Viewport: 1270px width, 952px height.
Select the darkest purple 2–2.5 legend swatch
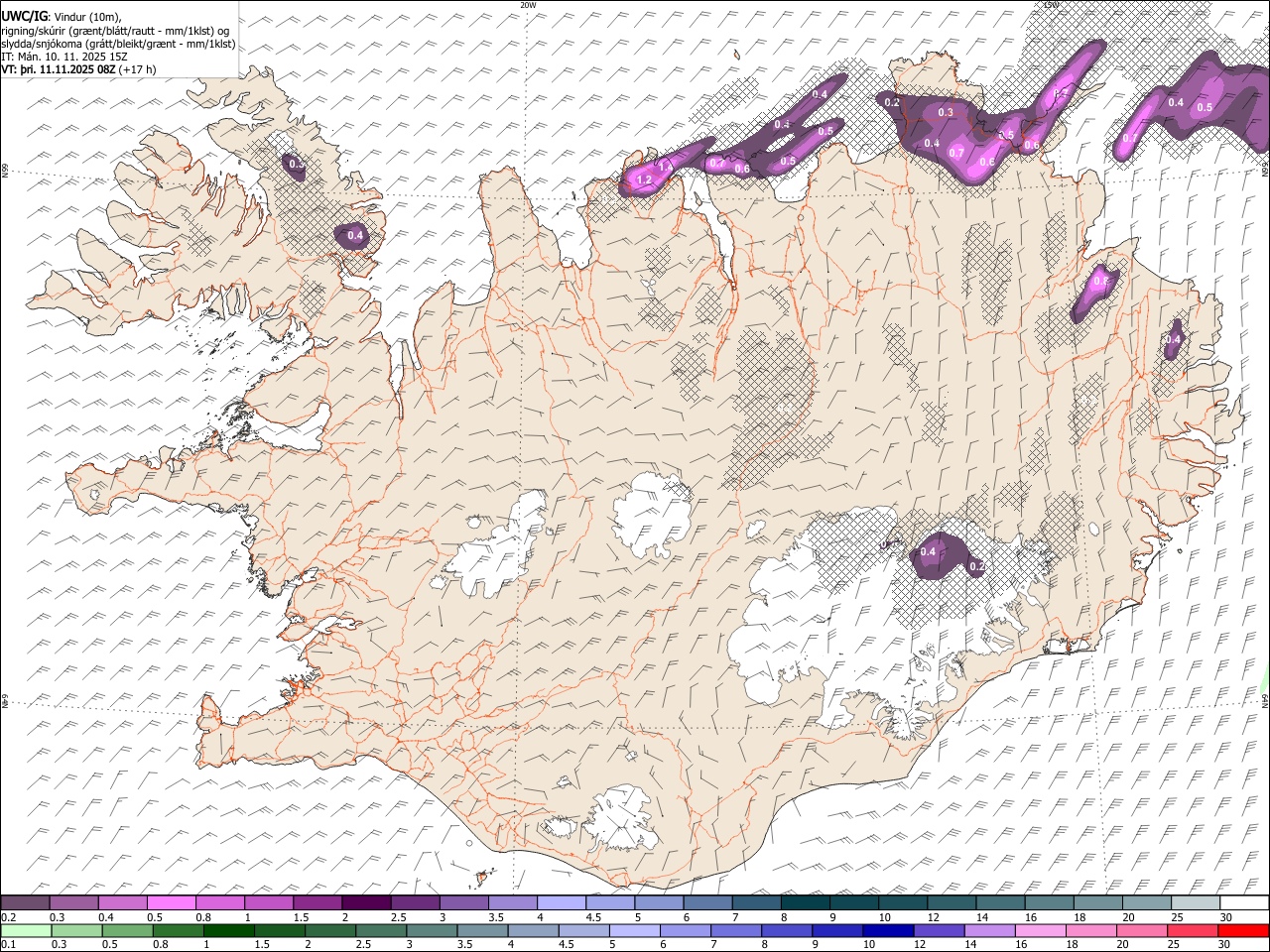[x=365, y=903]
